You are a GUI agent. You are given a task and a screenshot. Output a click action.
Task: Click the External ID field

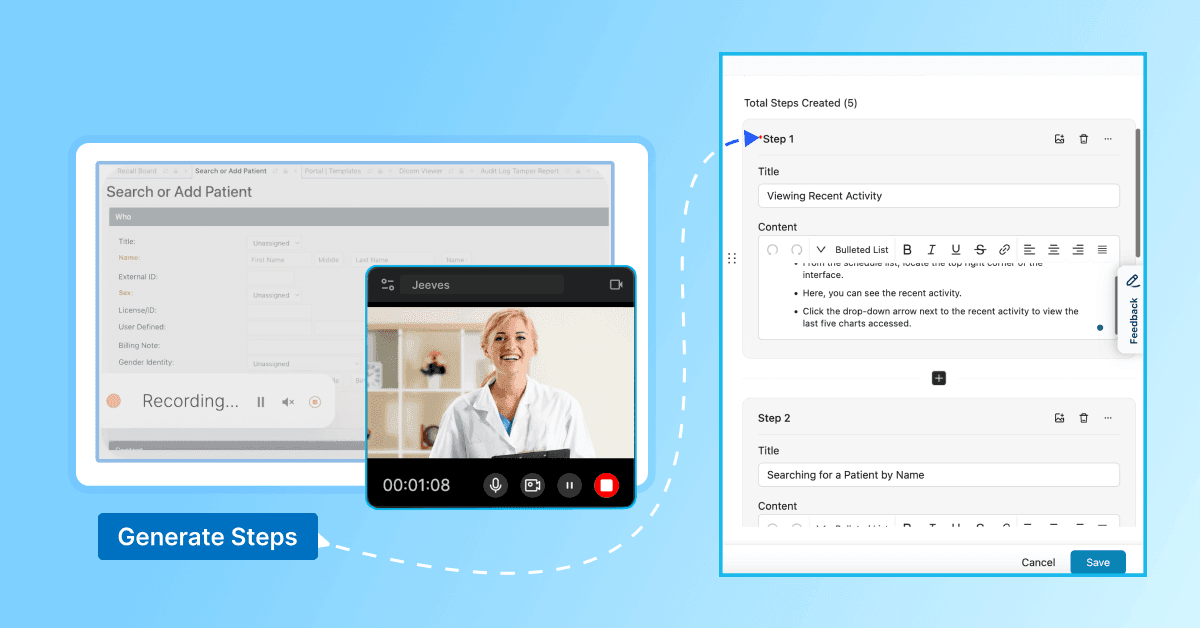(x=271, y=277)
